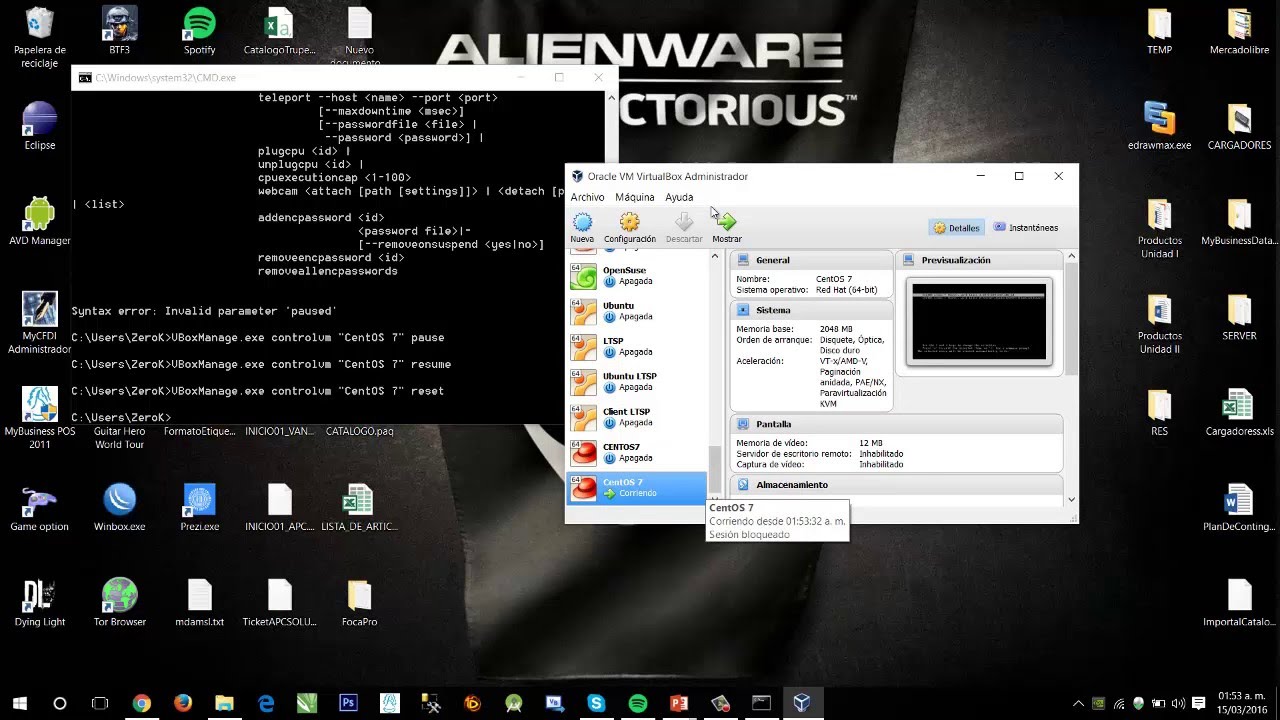Click the VM list scroll-up arrow
Screen dimensions: 1280x720
coord(714,257)
